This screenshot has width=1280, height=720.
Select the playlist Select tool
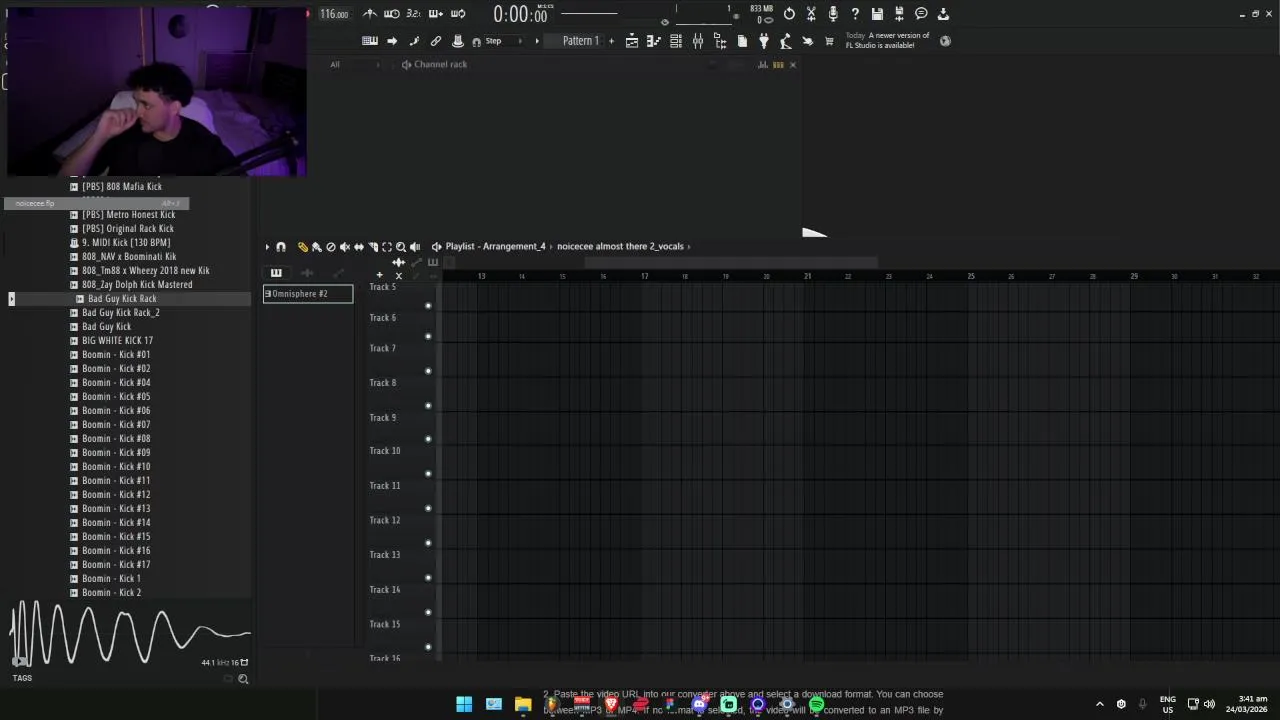tap(387, 247)
